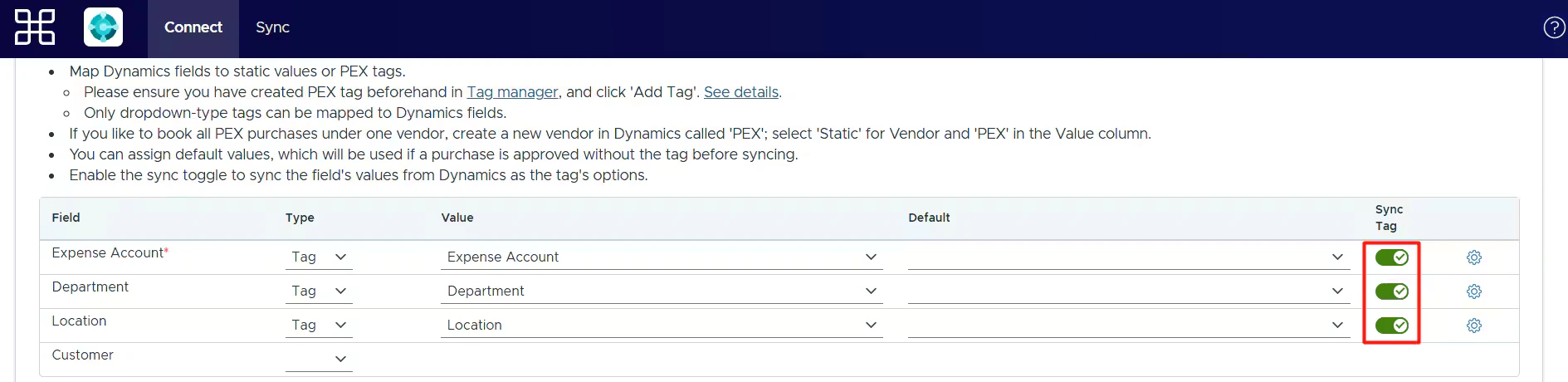Open the See details link
Screen dimensions: 1568x382
point(740,92)
